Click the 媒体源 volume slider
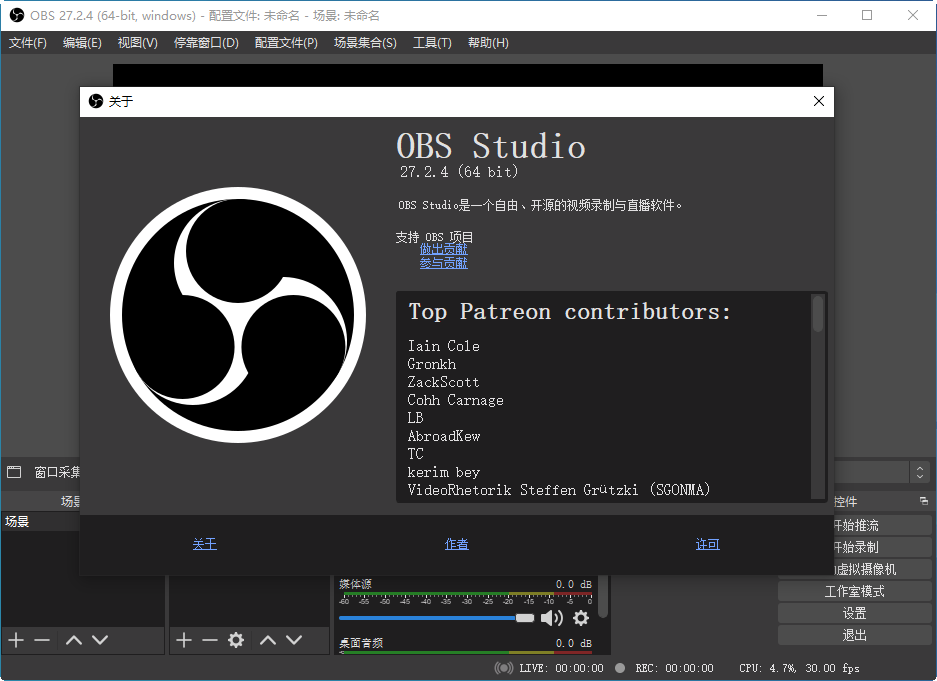Screen dimensions: 937x681 pos(436,618)
